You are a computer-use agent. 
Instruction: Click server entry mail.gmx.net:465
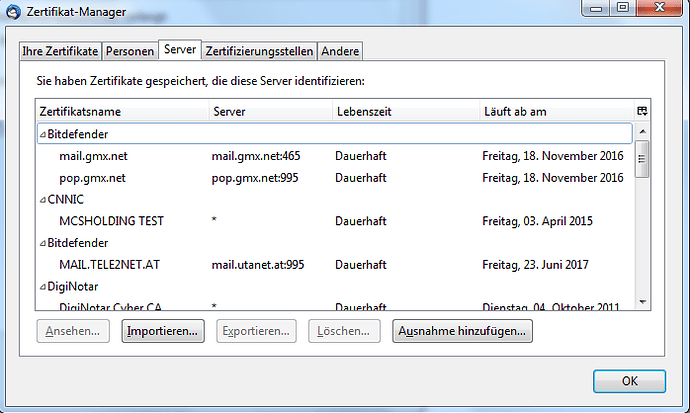[256, 156]
